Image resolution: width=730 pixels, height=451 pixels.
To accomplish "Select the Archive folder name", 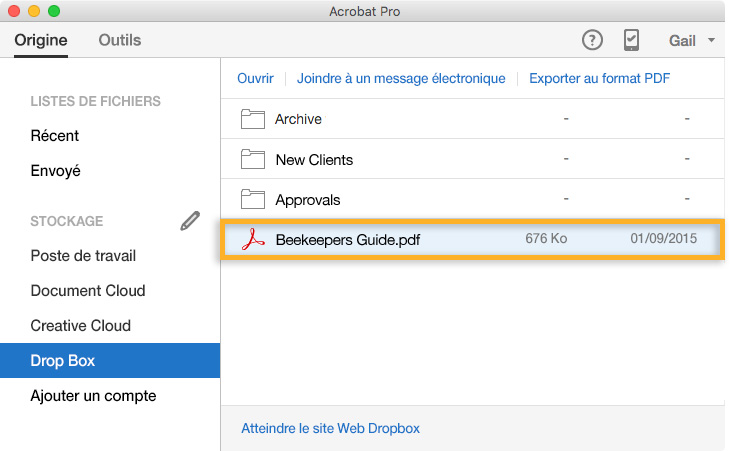I will 298,119.
